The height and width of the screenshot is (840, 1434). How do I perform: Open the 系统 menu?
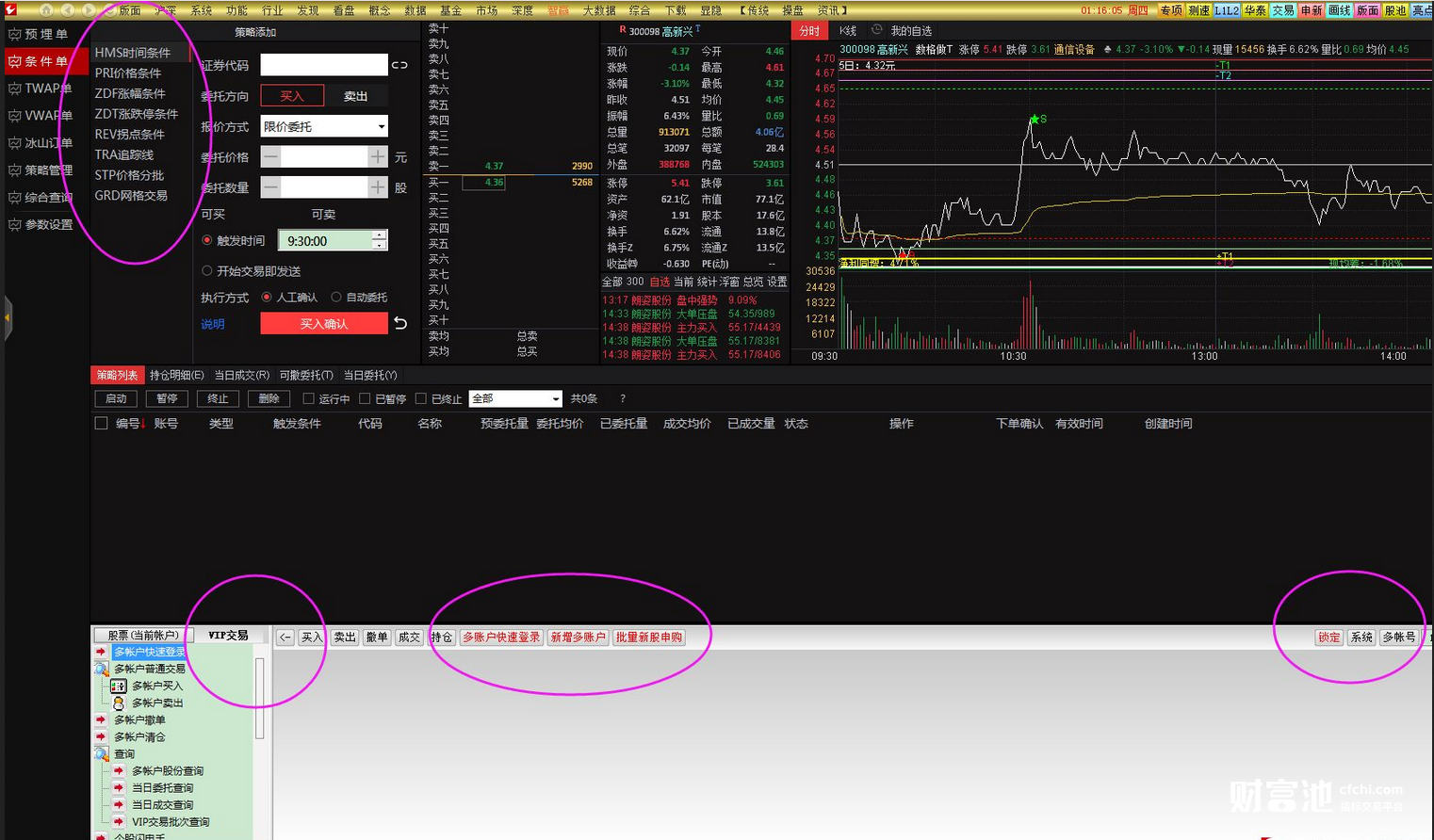tap(202, 10)
